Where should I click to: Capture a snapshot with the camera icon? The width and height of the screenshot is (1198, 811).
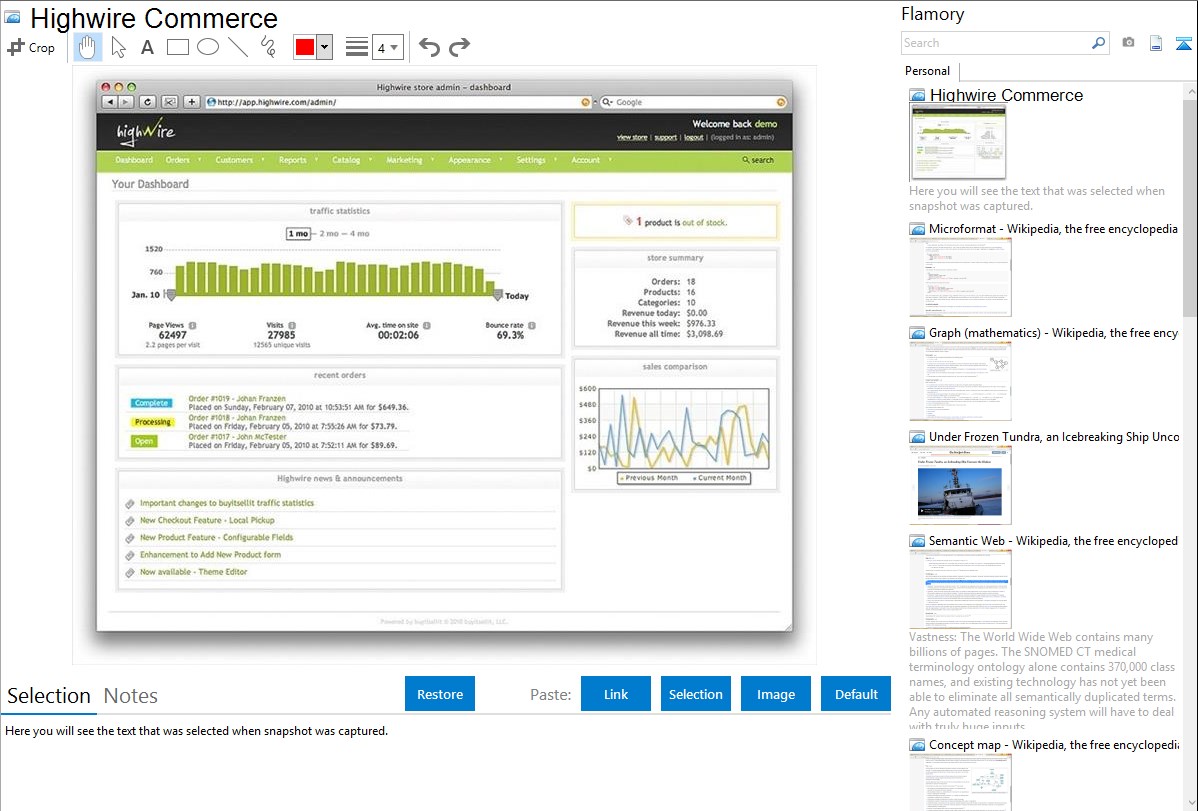pos(1128,43)
